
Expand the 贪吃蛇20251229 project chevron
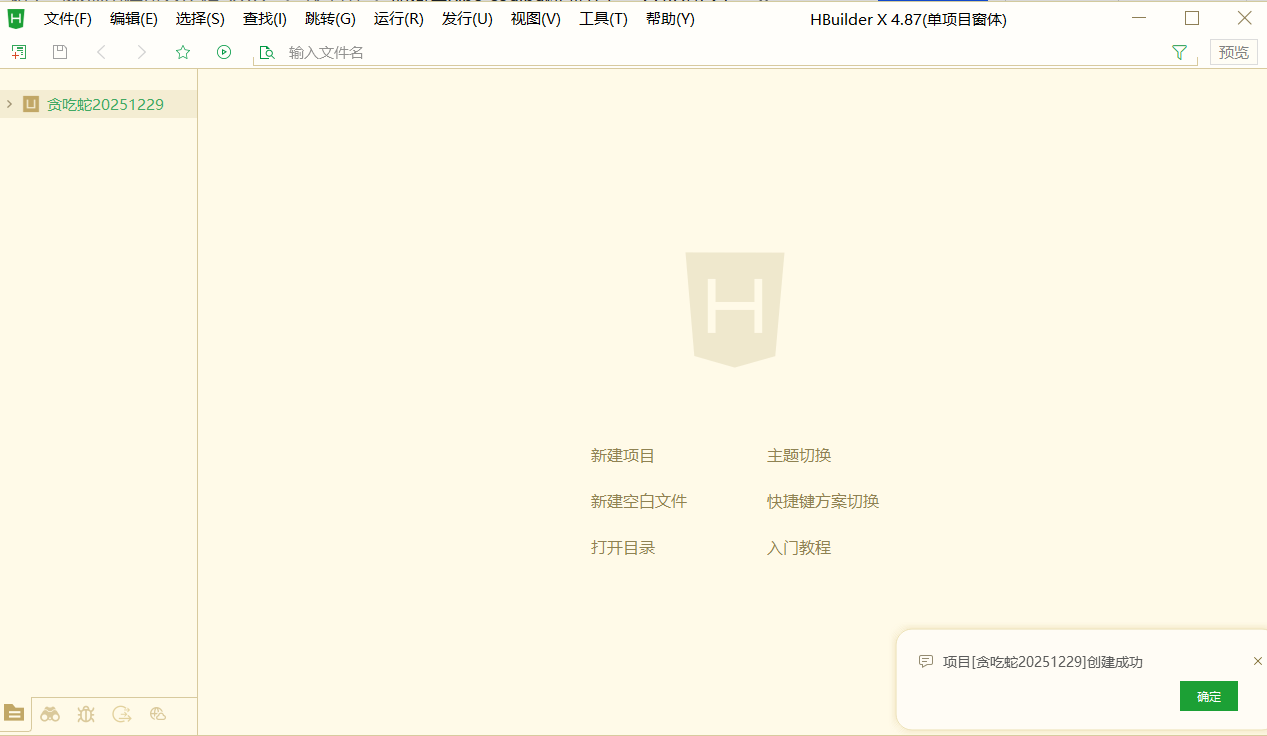9,104
